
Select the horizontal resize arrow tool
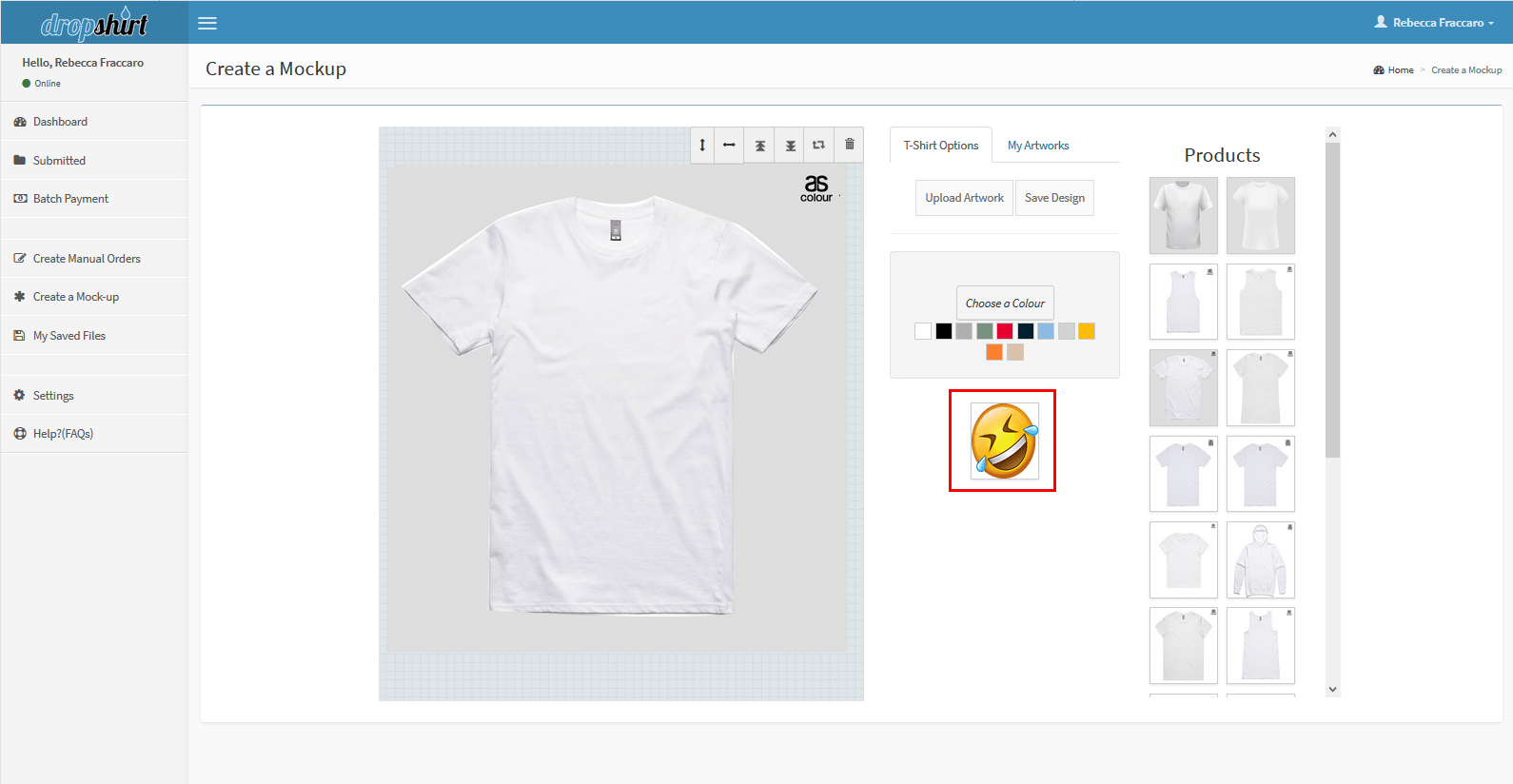729,145
